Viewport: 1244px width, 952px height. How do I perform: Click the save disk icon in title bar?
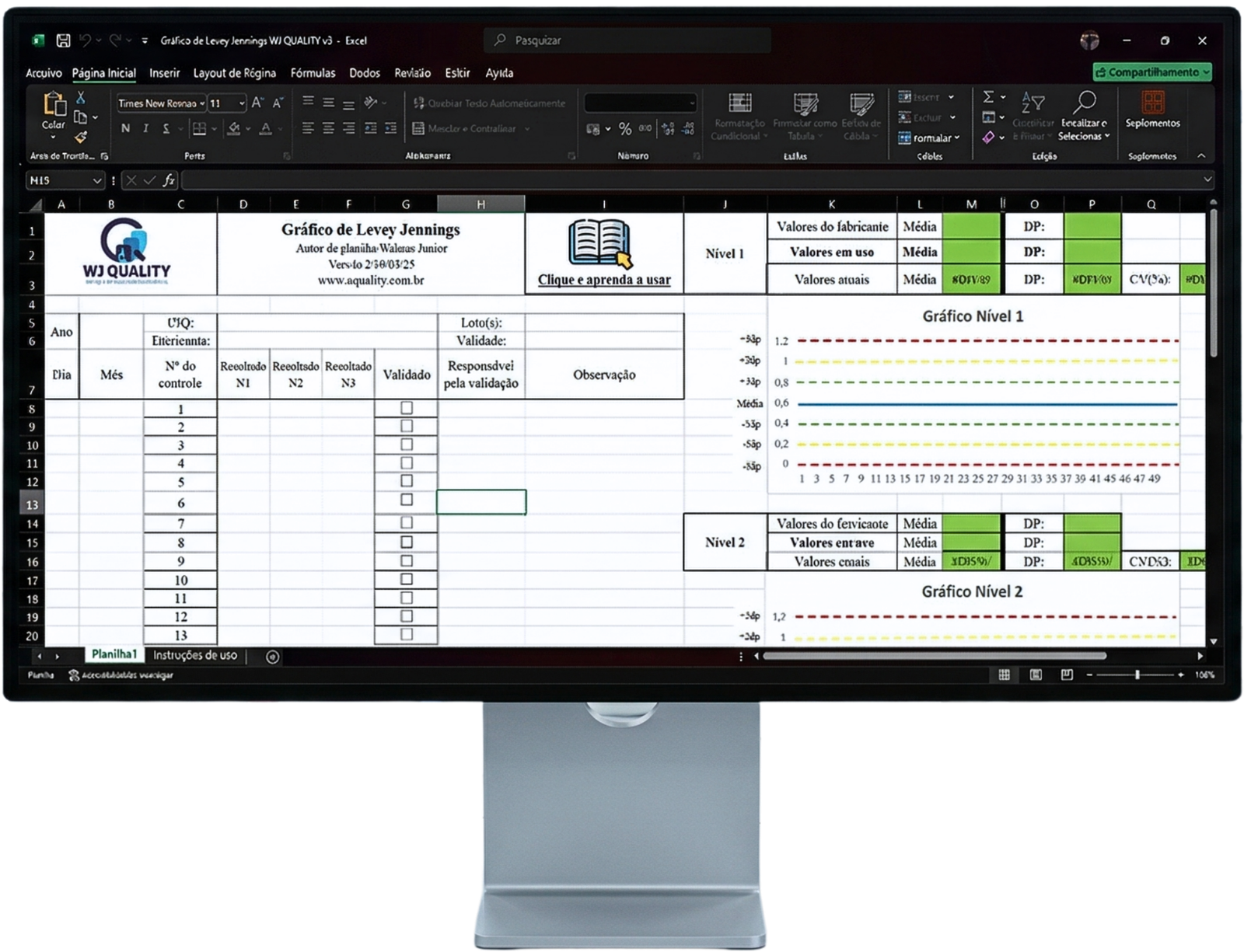pos(64,40)
